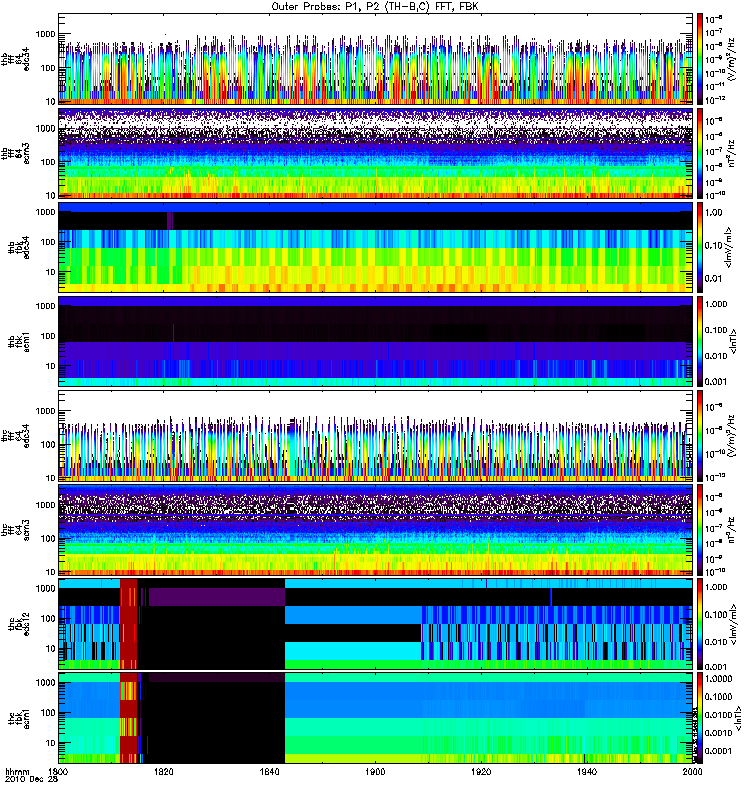Image resolution: width=750 pixels, height=800 pixels.
Task: Click the <|mV/m|> unit label beside thb fbk colorbar
Action: point(729,247)
